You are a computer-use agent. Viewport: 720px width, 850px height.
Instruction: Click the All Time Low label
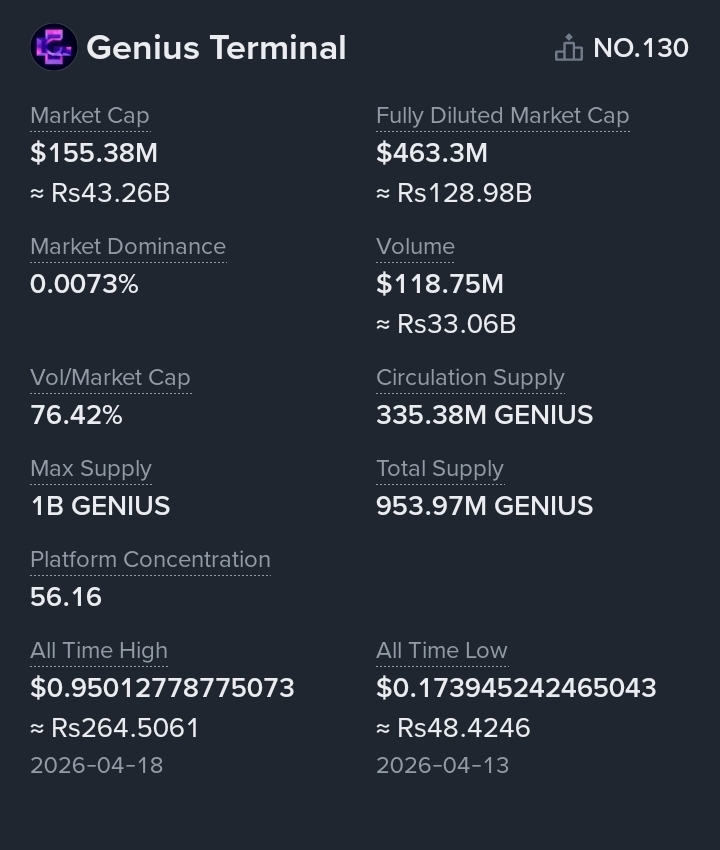pos(442,651)
